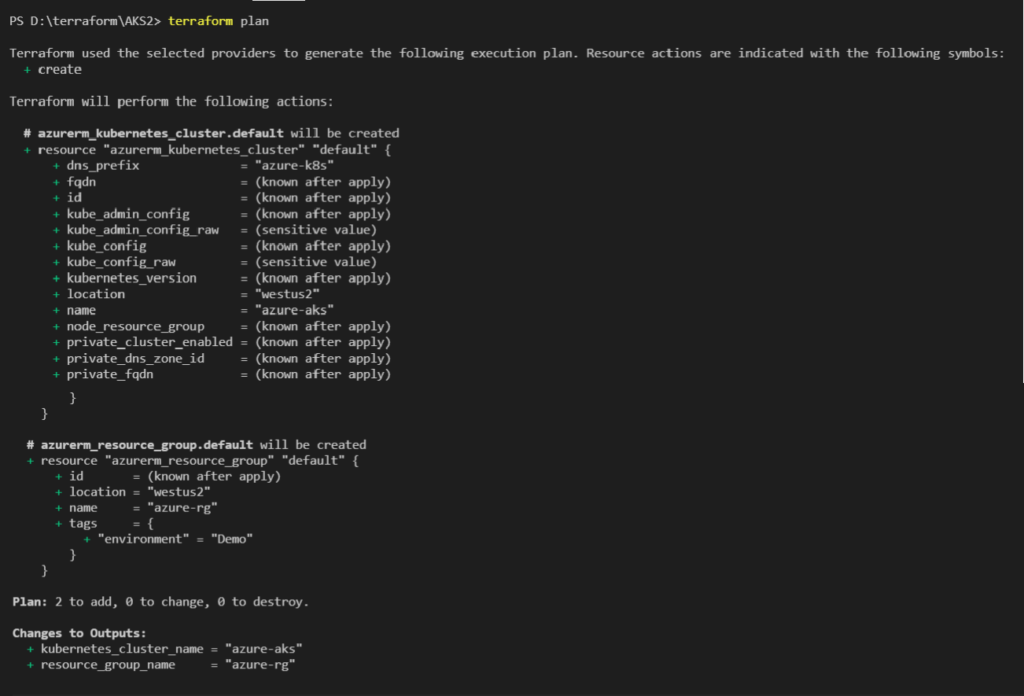
Task: Select the kube_config_raw sensitive value text
Action: coord(322,262)
